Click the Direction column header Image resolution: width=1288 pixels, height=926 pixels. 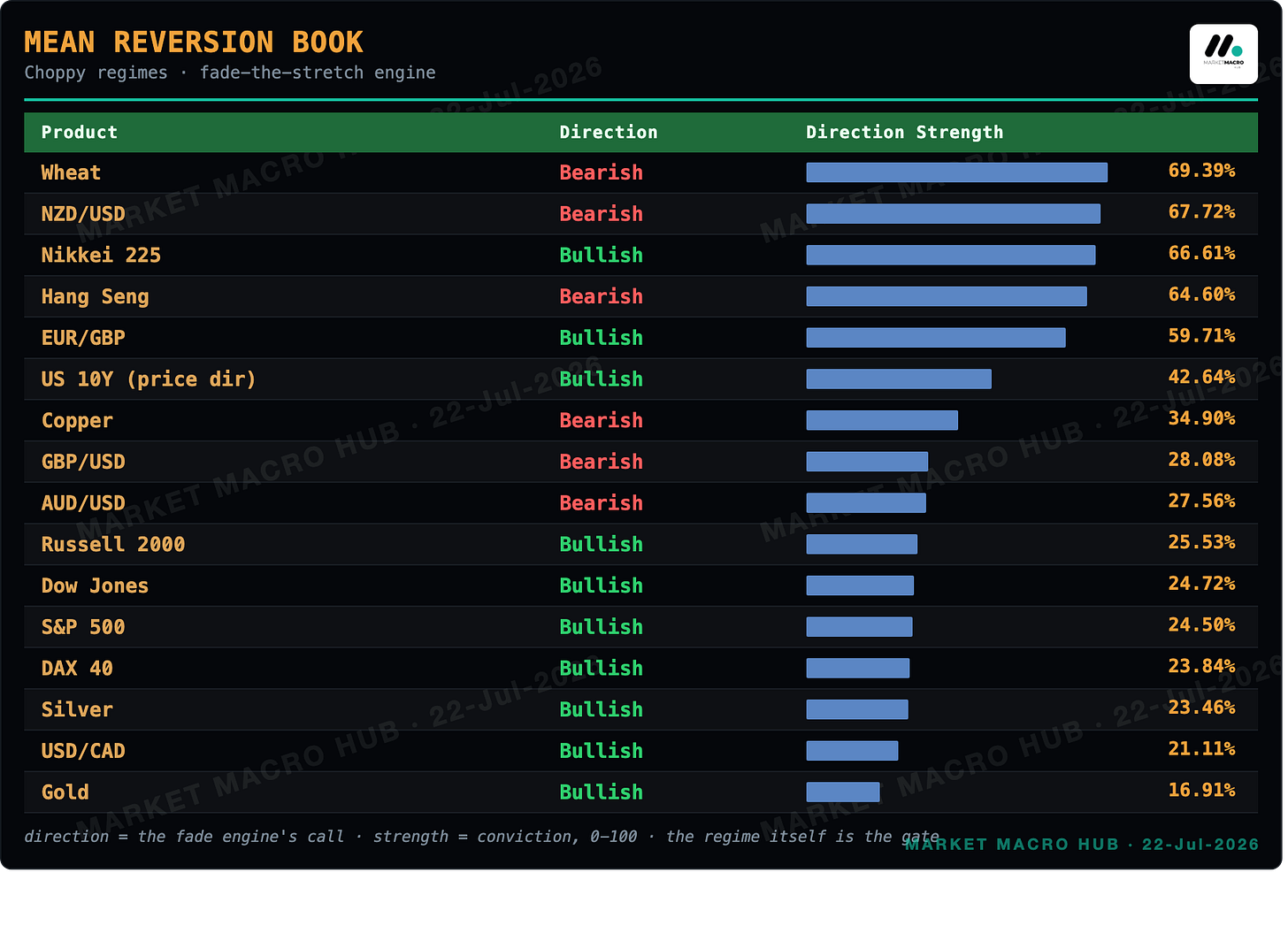[x=609, y=133]
